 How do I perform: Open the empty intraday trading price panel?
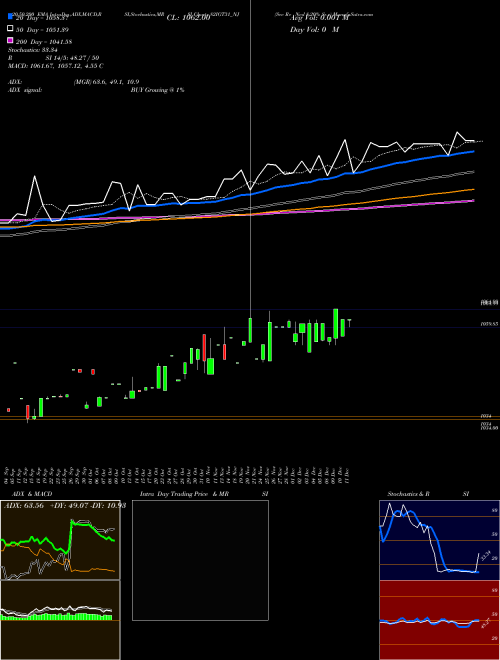click(x=200, y=560)
